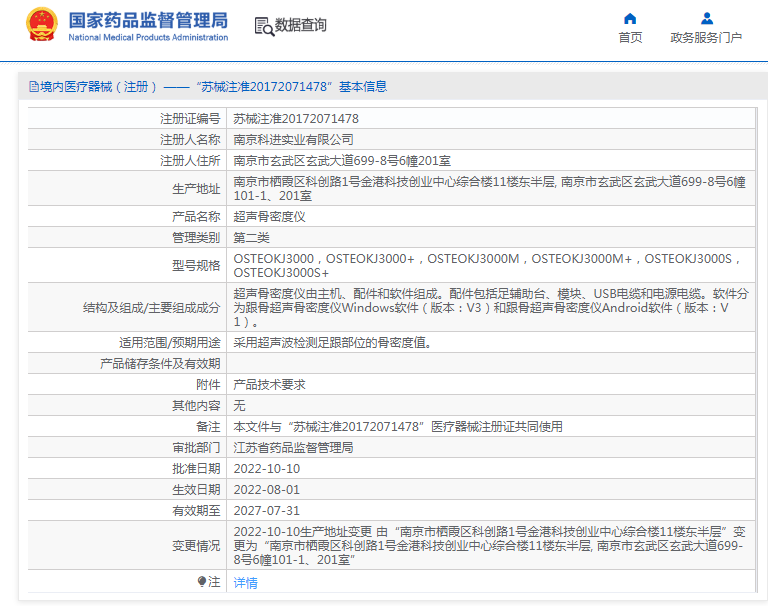Viewport: 768px width, 606px height.
Task: Click the 结构及组成/主要组成成分 label
Action: point(151,308)
